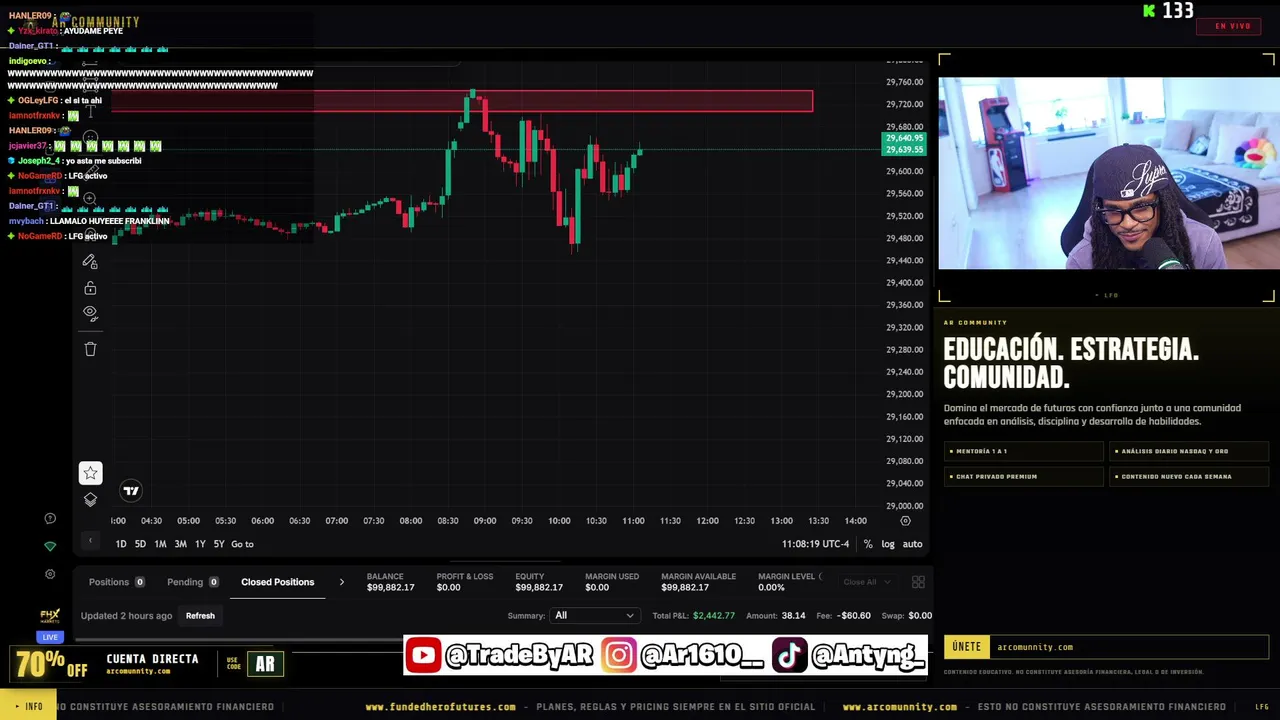Click the webcam video thumbnail
The width and height of the screenshot is (1280, 720).
coord(1108,174)
